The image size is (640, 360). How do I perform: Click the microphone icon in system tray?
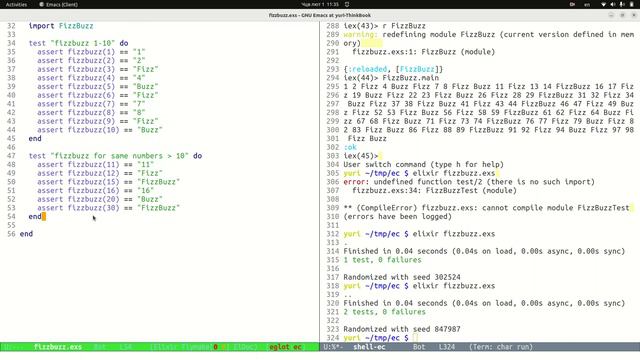622,4
